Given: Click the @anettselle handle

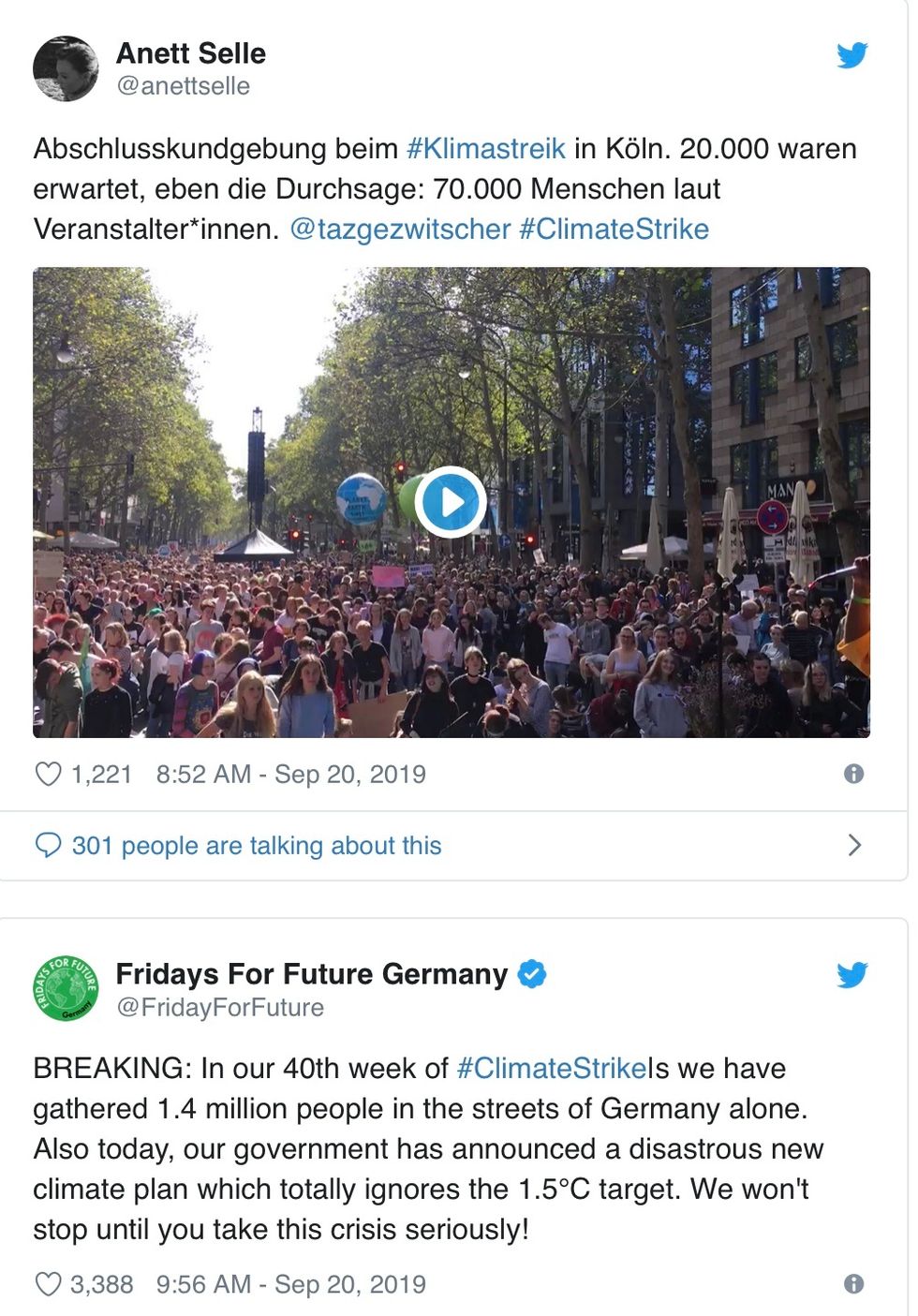Looking at the screenshot, I should 183,86.
